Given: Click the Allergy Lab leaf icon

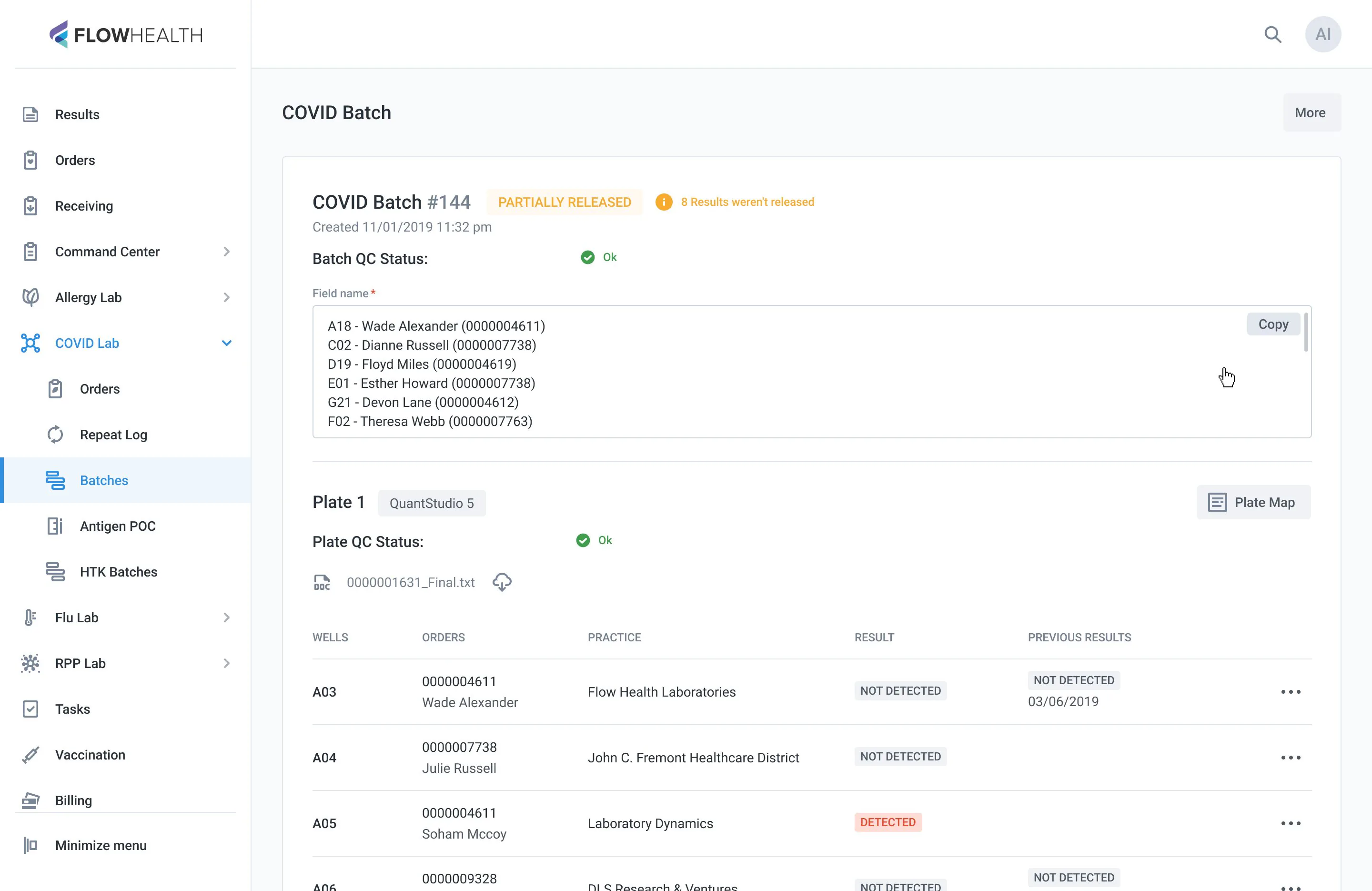Looking at the screenshot, I should pos(30,298).
